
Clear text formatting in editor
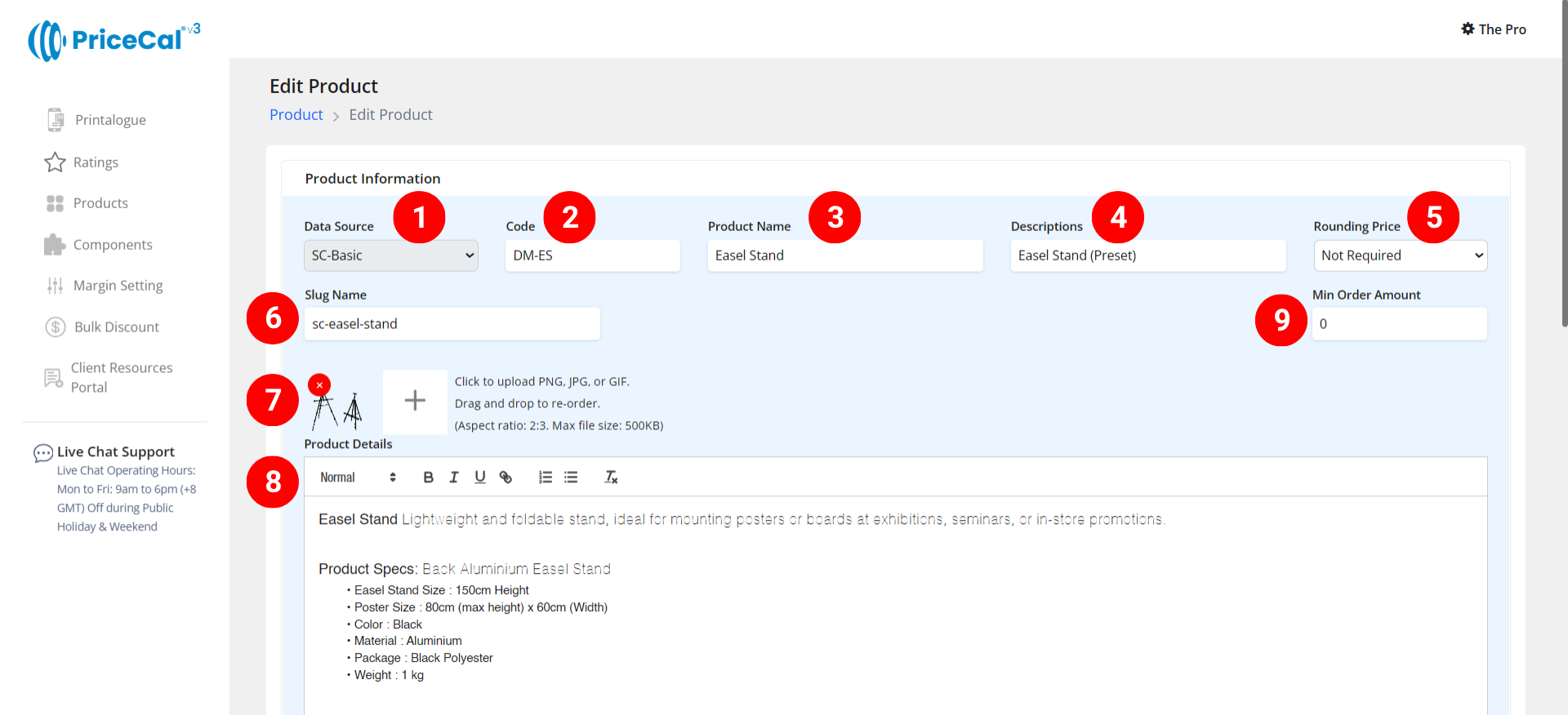[611, 477]
